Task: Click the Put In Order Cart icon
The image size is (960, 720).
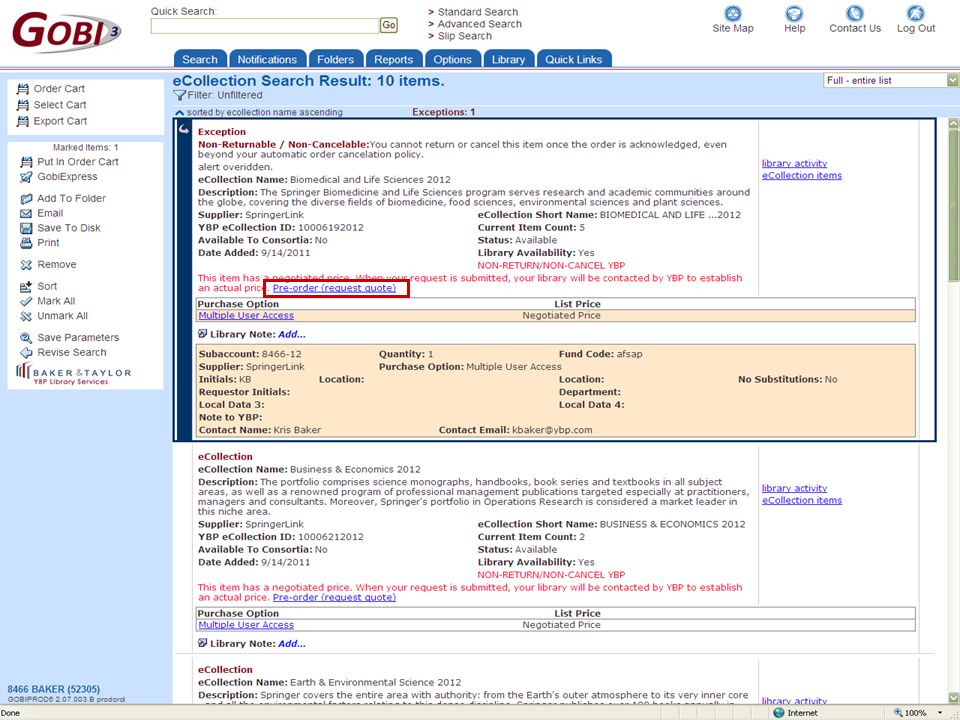Action: coord(26,162)
